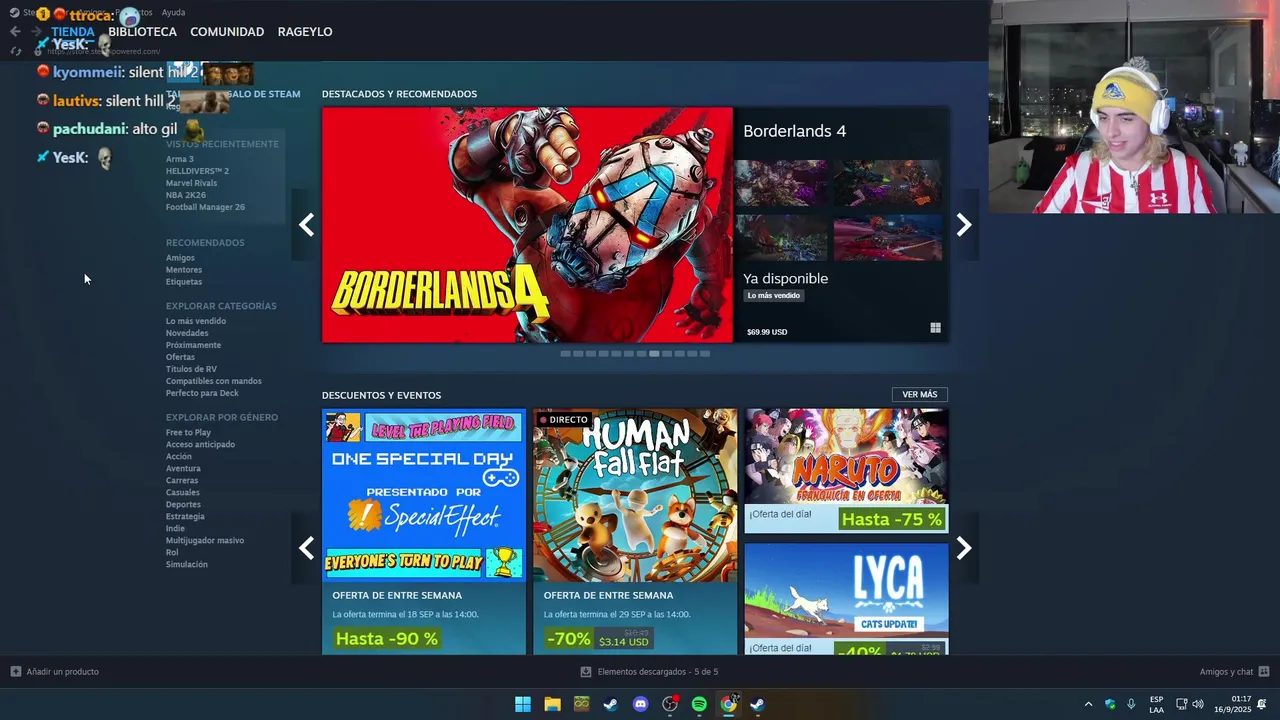Browse the Multijugador masivo genre
The width and height of the screenshot is (1280, 720).
point(205,541)
